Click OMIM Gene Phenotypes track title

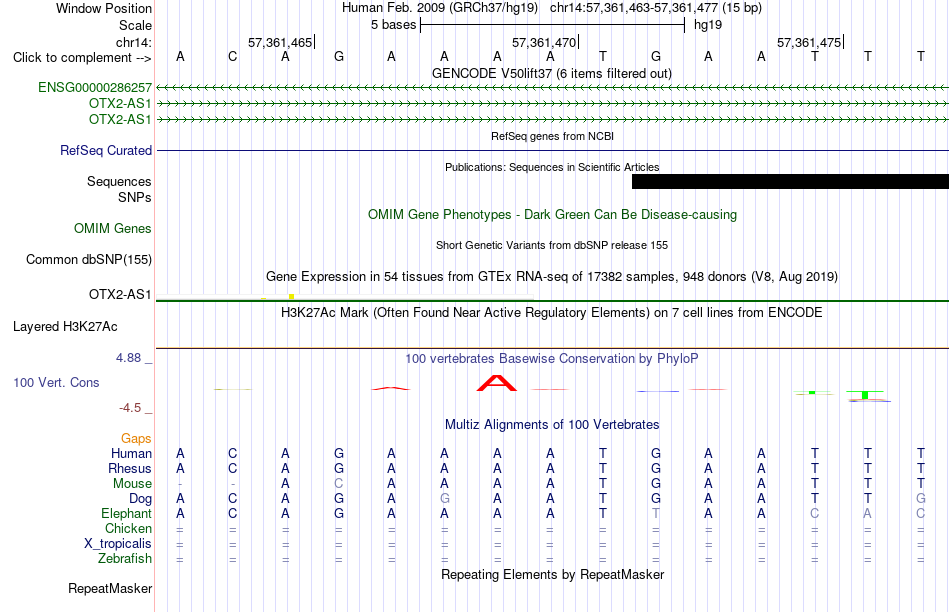click(553, 215)
